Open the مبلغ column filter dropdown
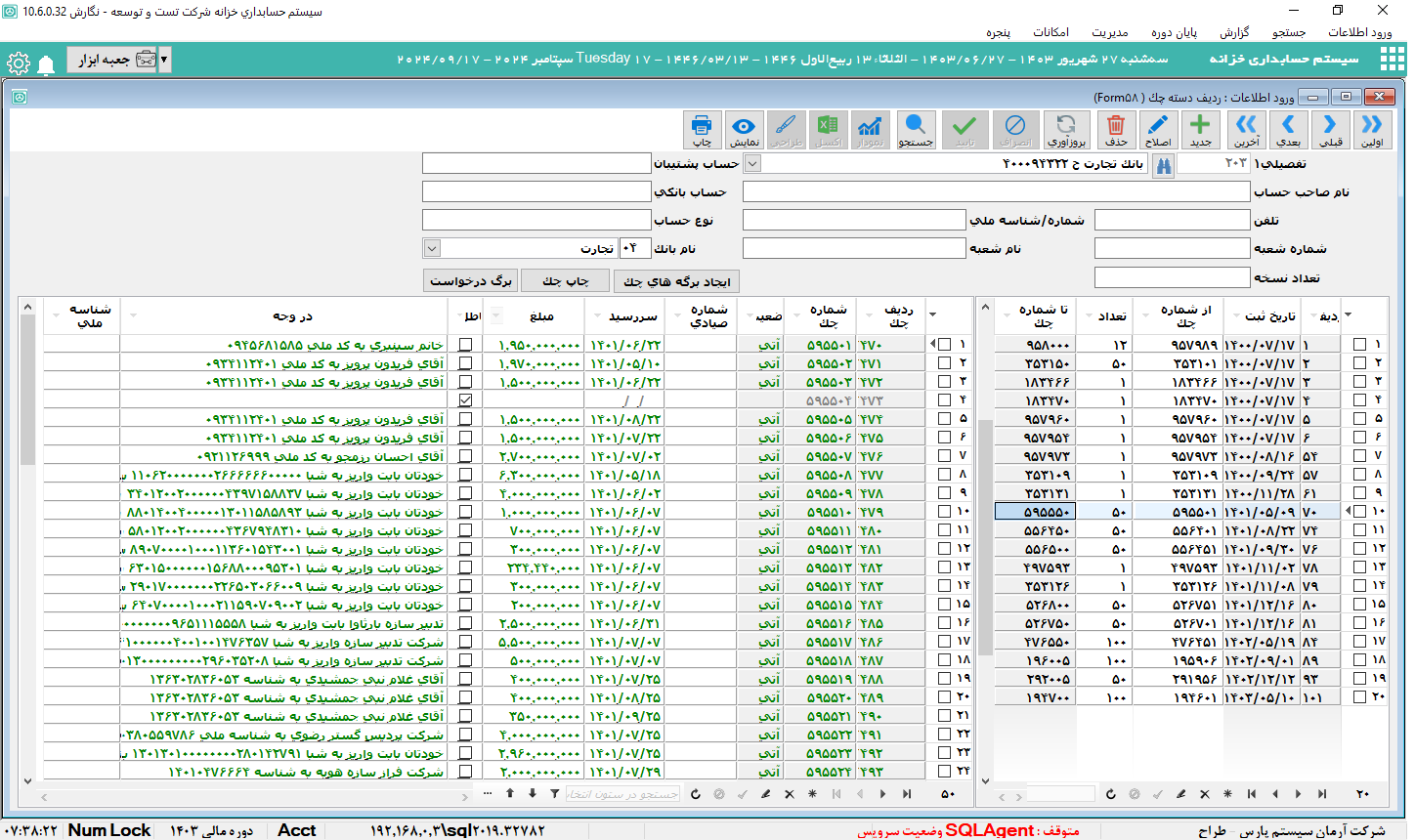Screen dimensions: 1415x840 pos(496,315)
